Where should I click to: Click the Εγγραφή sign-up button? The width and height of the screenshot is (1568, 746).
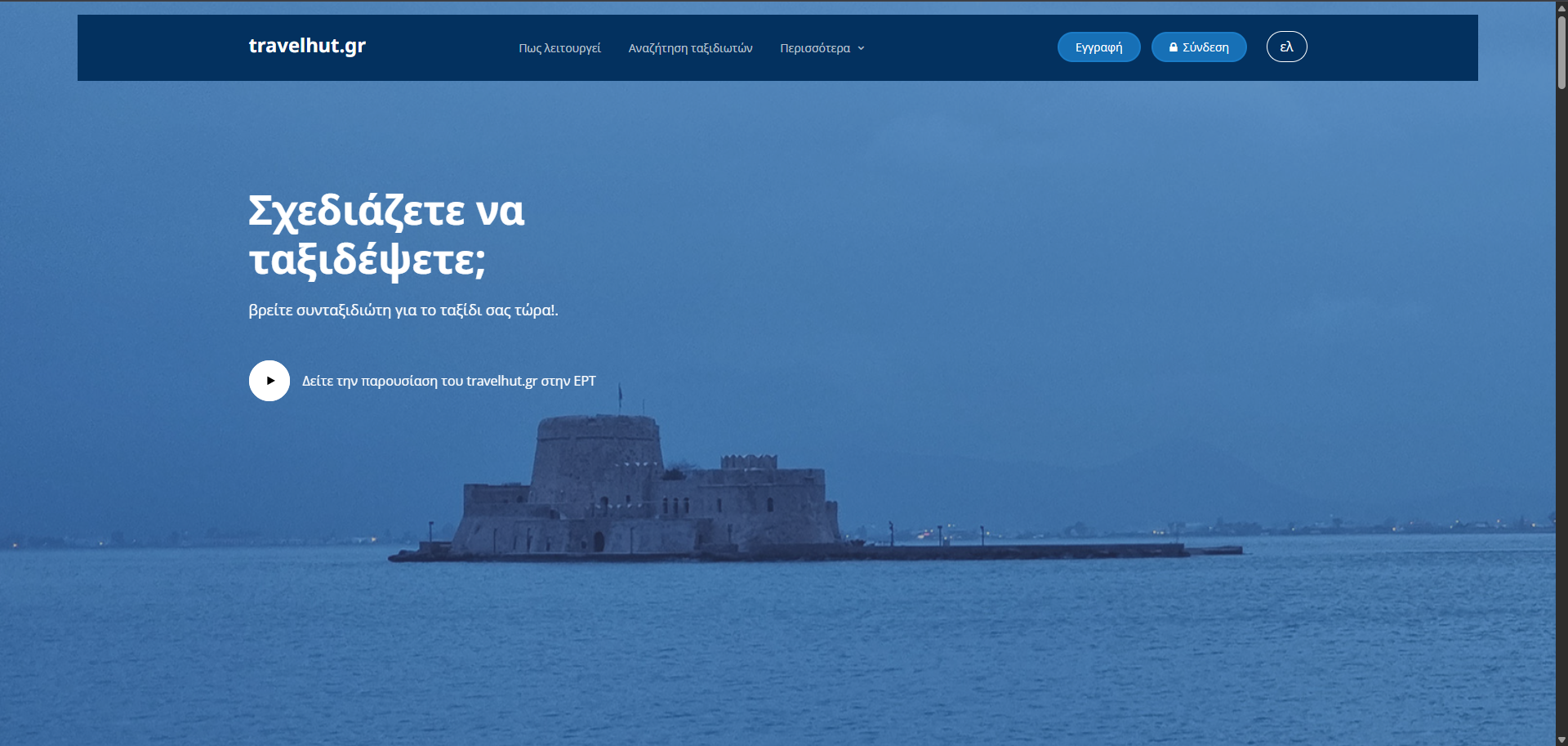(x=1098, y=47)
